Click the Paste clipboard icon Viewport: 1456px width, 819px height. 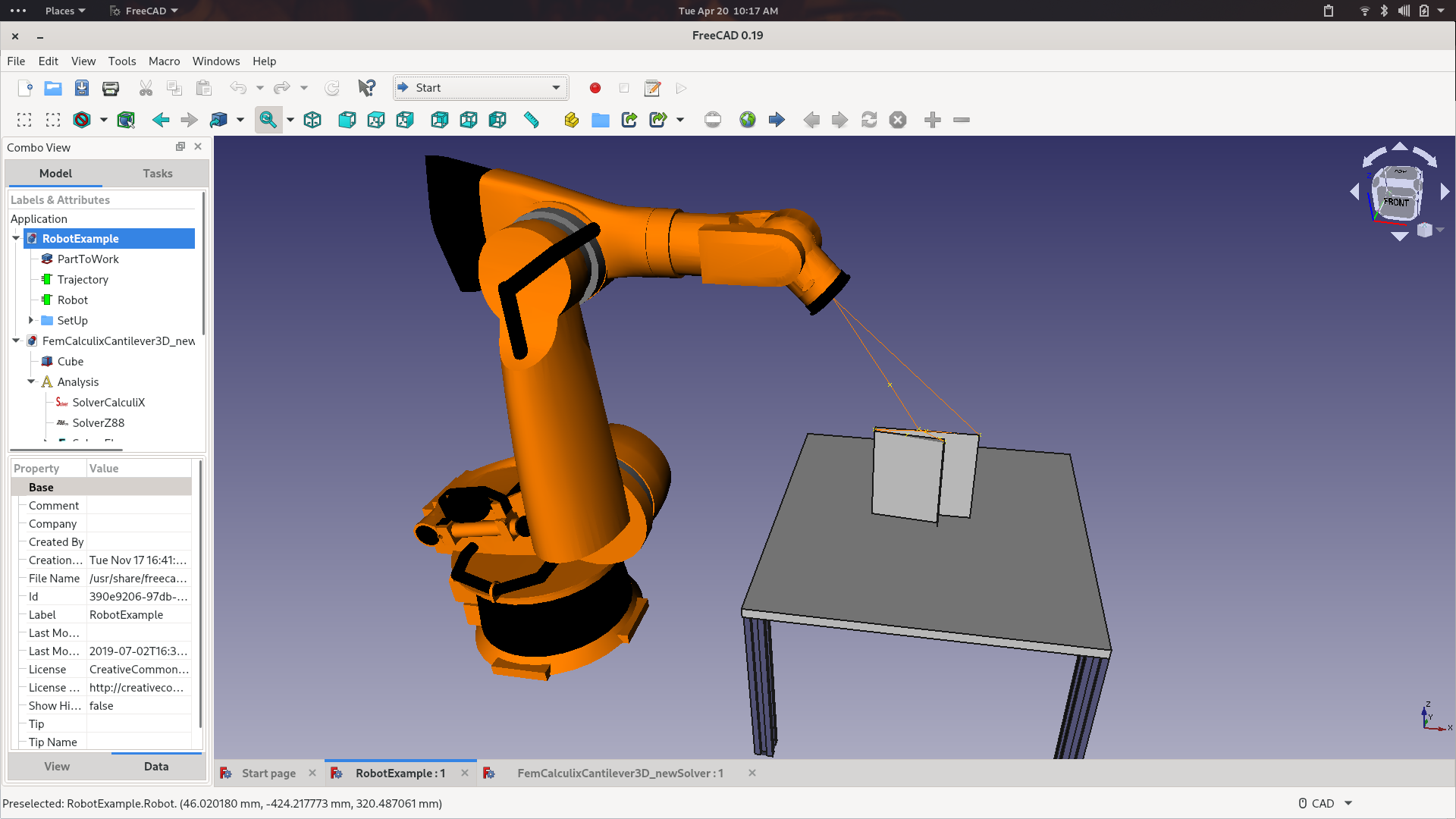pos(203,88)
